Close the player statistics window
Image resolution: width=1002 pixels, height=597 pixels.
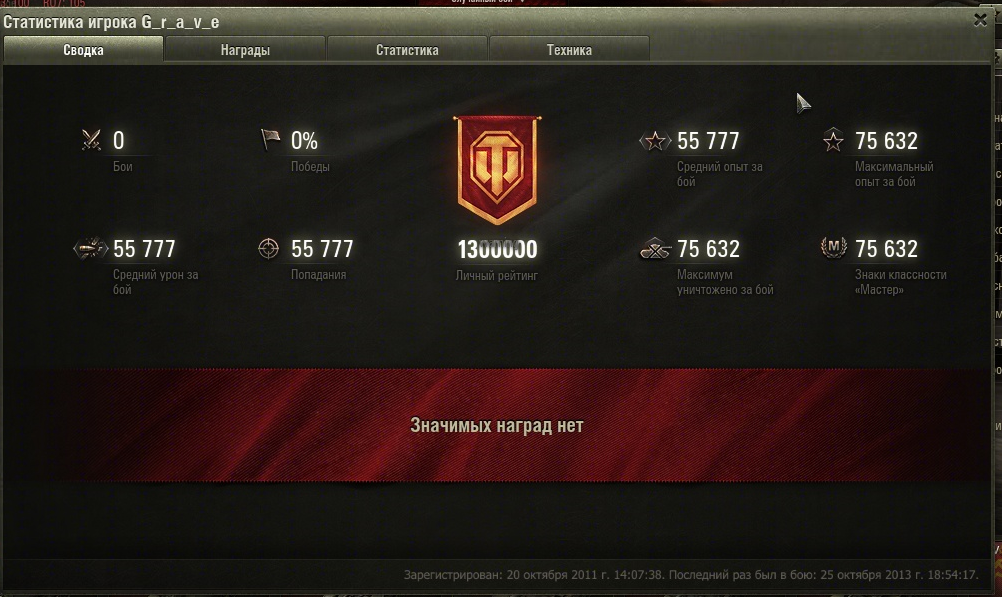(980, 20)
